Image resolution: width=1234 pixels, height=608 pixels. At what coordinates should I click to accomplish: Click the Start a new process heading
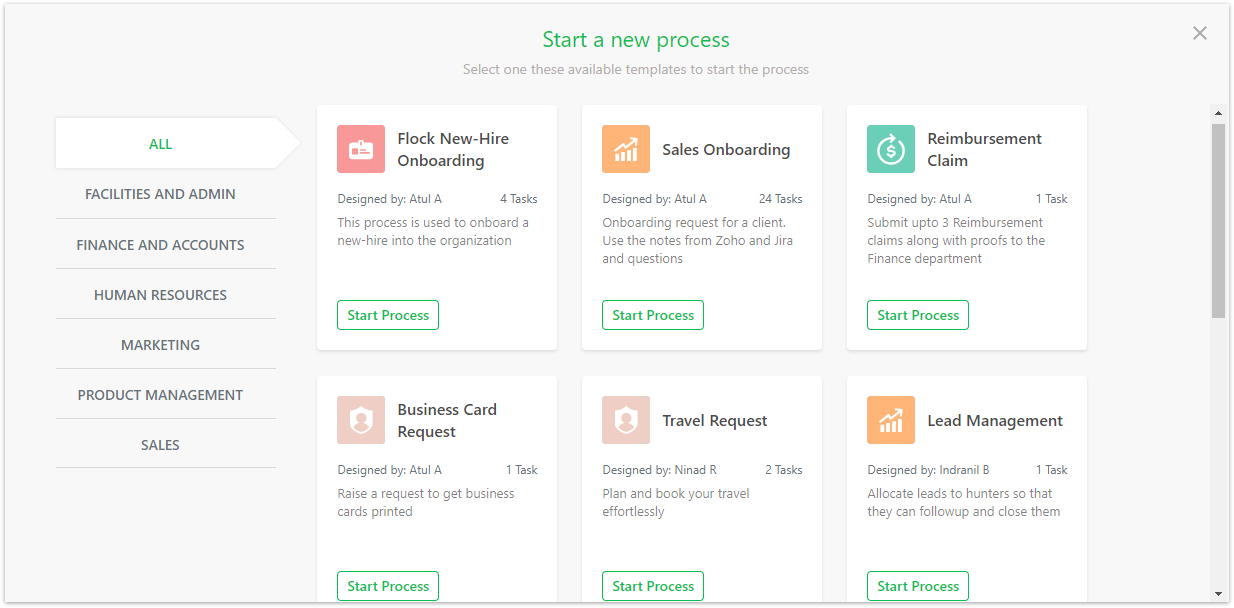[636, 40]
